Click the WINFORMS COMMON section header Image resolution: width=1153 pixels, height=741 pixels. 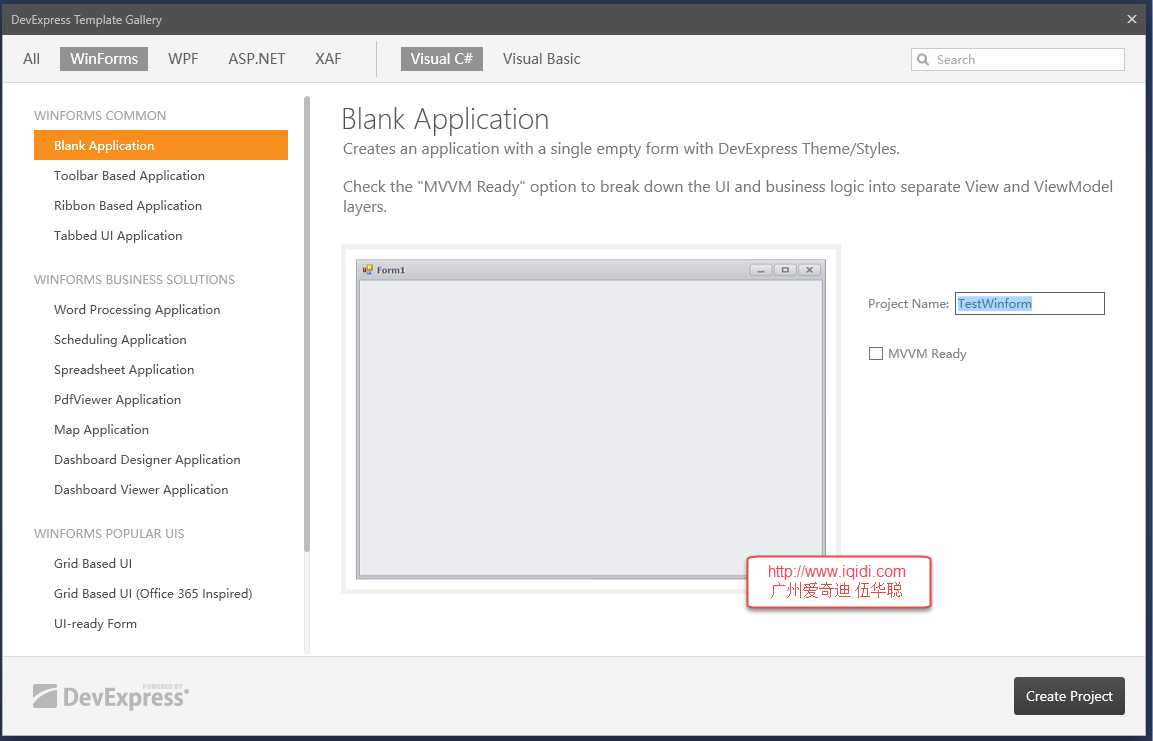tap(100, 115)
